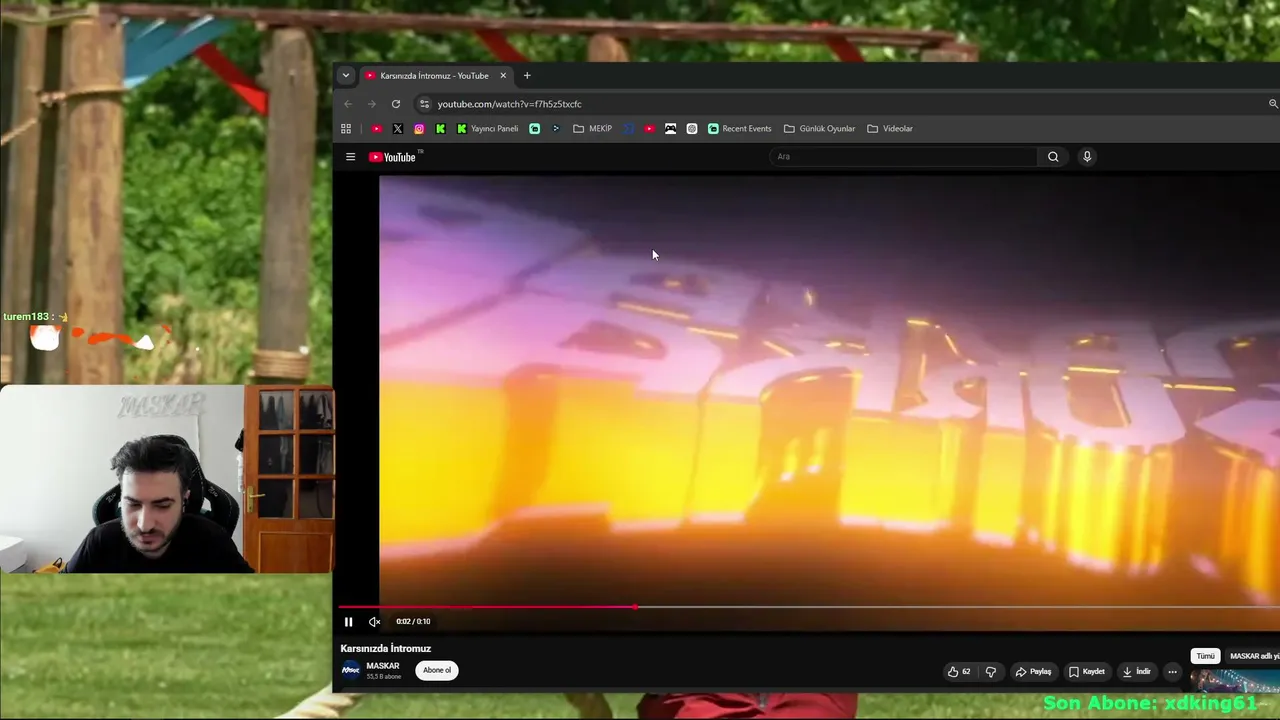Start voice search with microphone
1280x720 pixels.
1087,157
